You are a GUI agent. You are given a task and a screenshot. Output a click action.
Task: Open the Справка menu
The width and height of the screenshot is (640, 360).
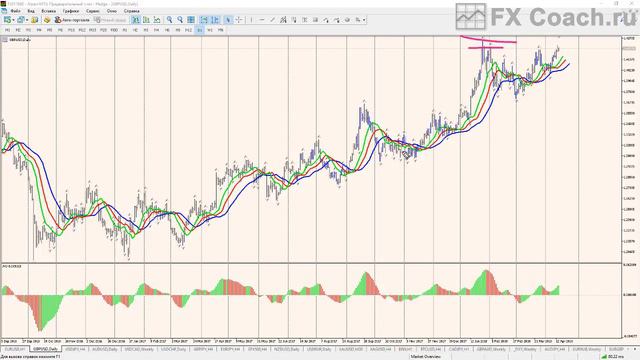point(131,11)
